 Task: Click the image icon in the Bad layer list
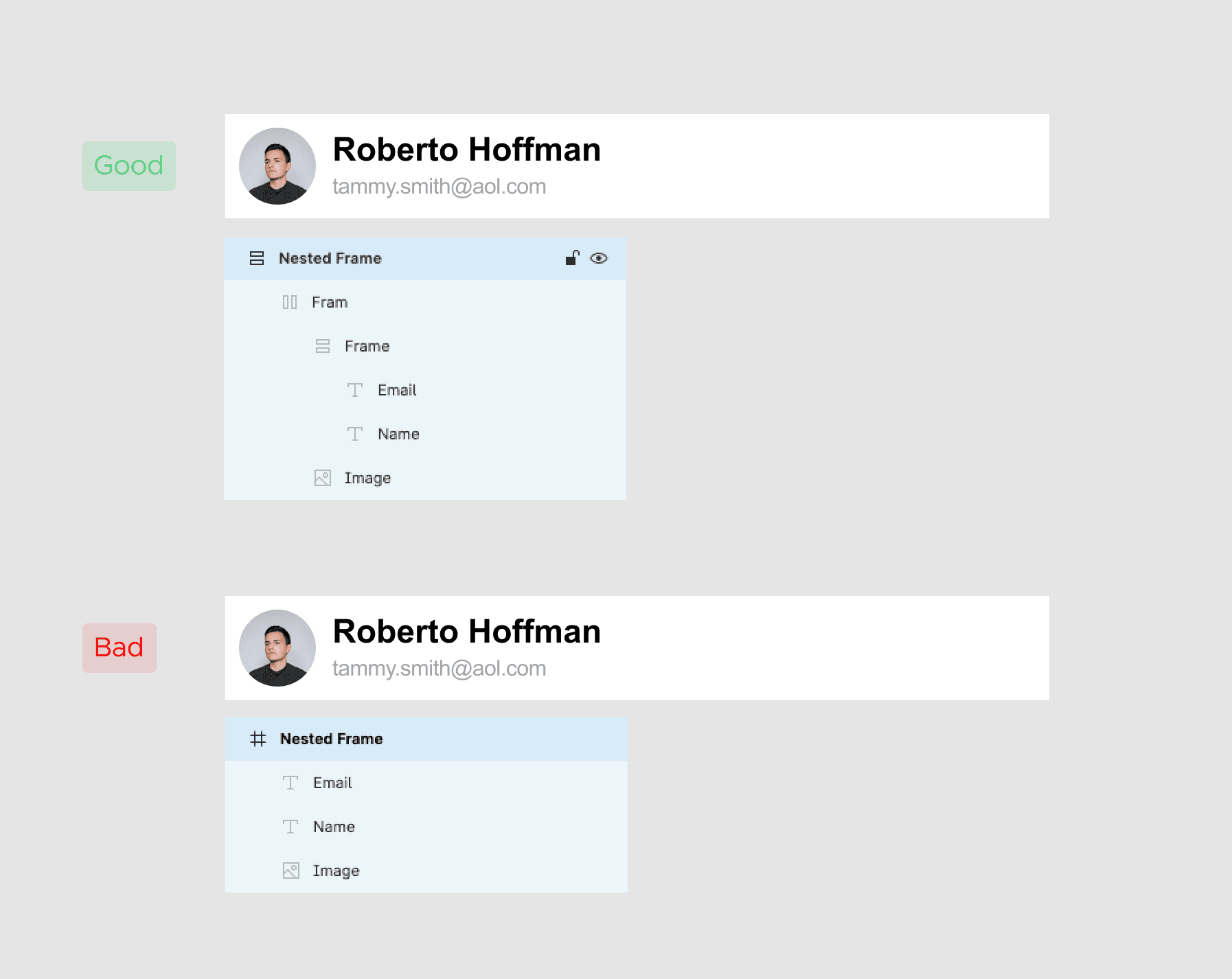[291, 871]
